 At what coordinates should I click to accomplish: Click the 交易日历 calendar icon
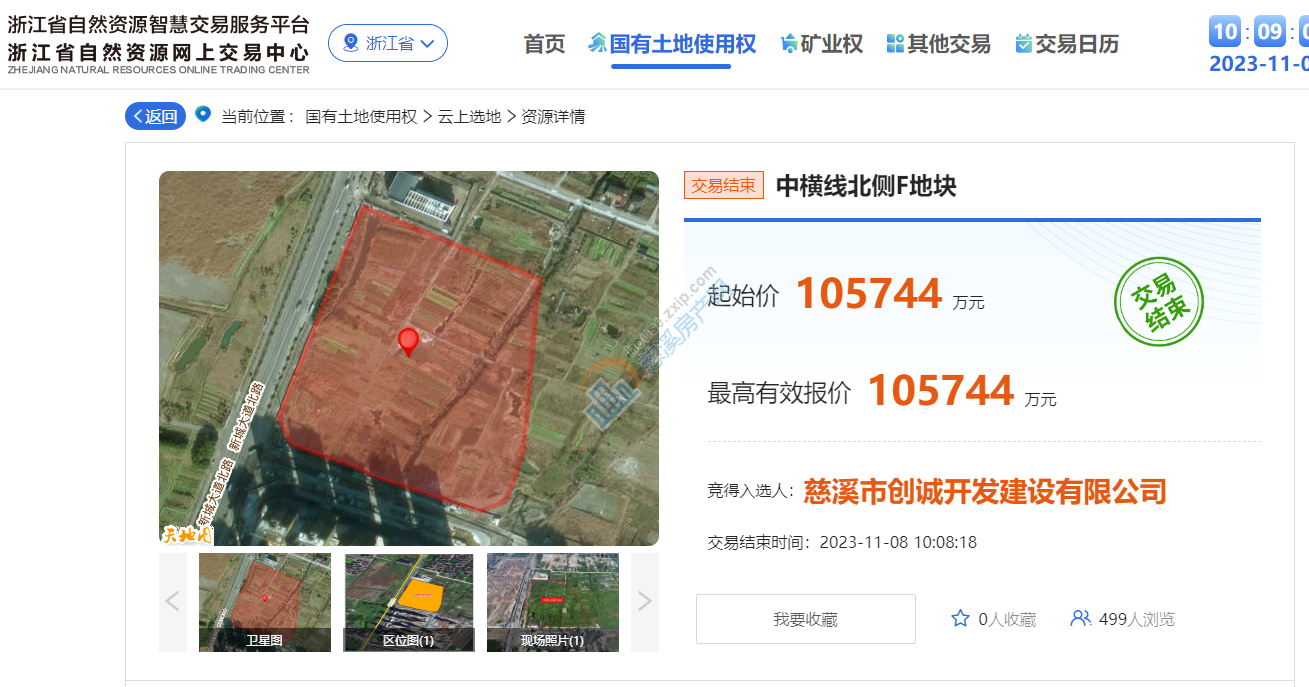pyautogui.click(x=1023, y=44)
